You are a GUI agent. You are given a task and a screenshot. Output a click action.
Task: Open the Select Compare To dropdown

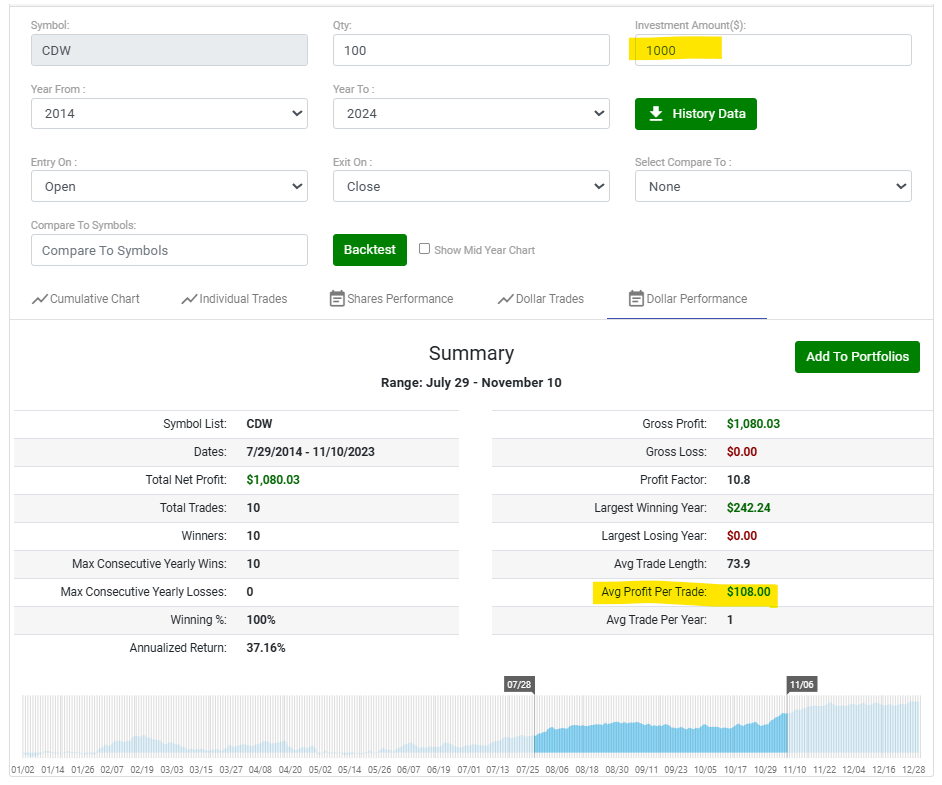(773, 186)
